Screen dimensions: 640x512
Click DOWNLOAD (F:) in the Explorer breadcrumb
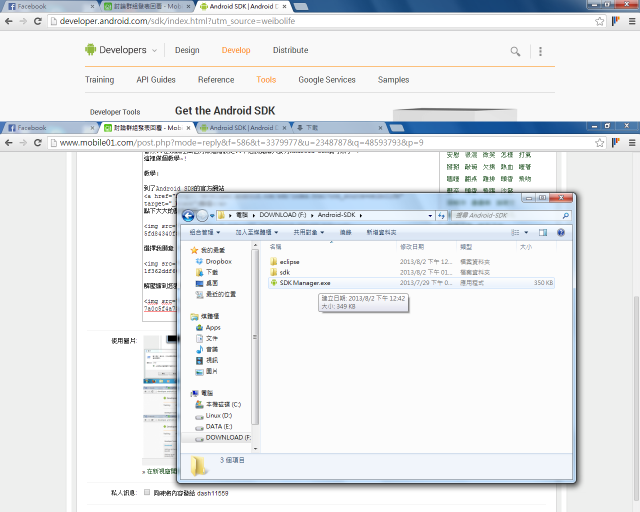click(283, 215)
